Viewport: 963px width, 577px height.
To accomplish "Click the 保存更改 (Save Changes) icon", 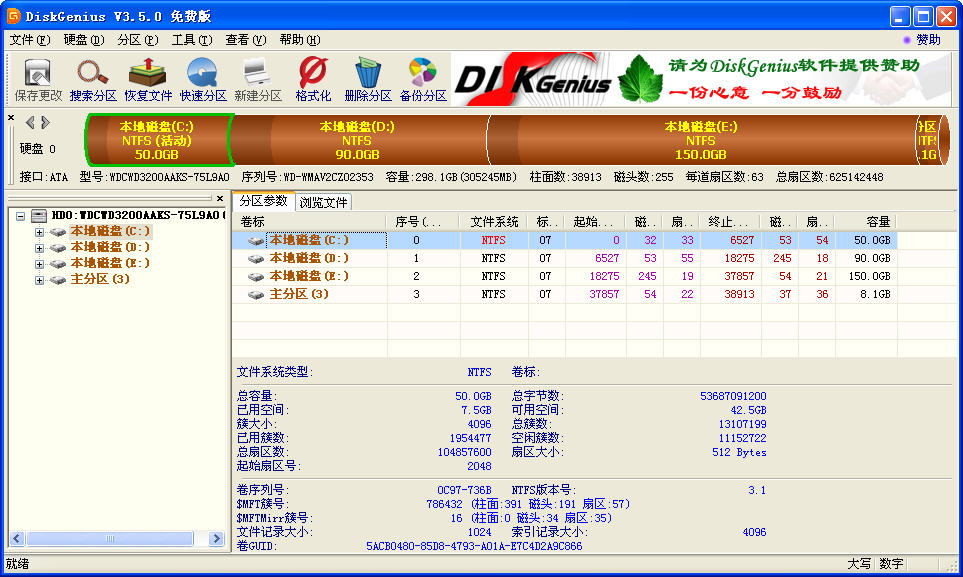I will (36, 80).
